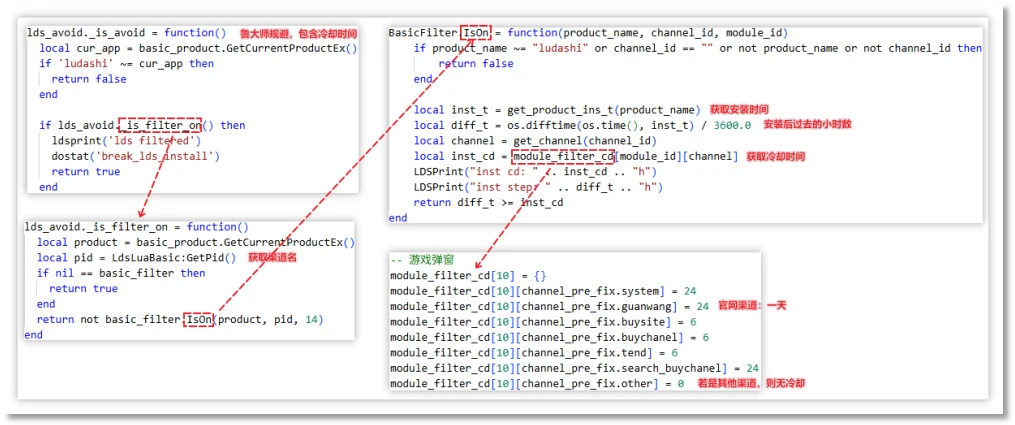Click 'lds_avoid._is_filter_on = function()' definition line
The image size is (1015, 425).
(x=137, y=227)
